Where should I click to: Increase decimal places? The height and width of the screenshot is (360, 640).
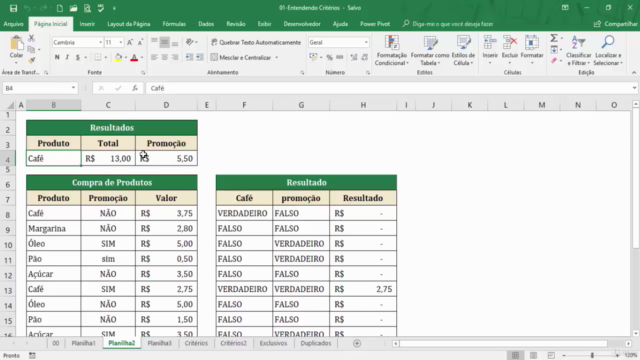point(354,58)
